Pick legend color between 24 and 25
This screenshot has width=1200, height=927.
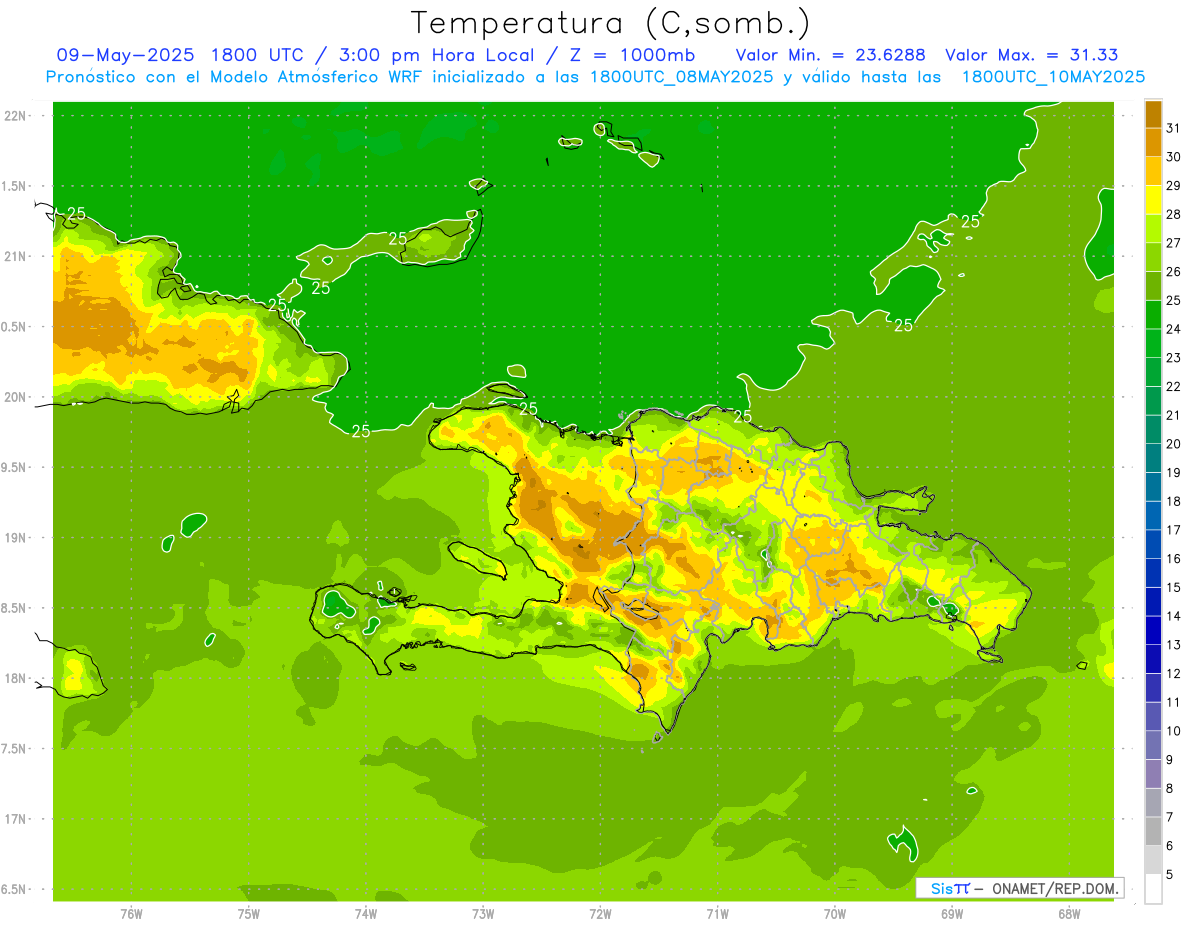pyautogui.click(x=1153, y=315)
